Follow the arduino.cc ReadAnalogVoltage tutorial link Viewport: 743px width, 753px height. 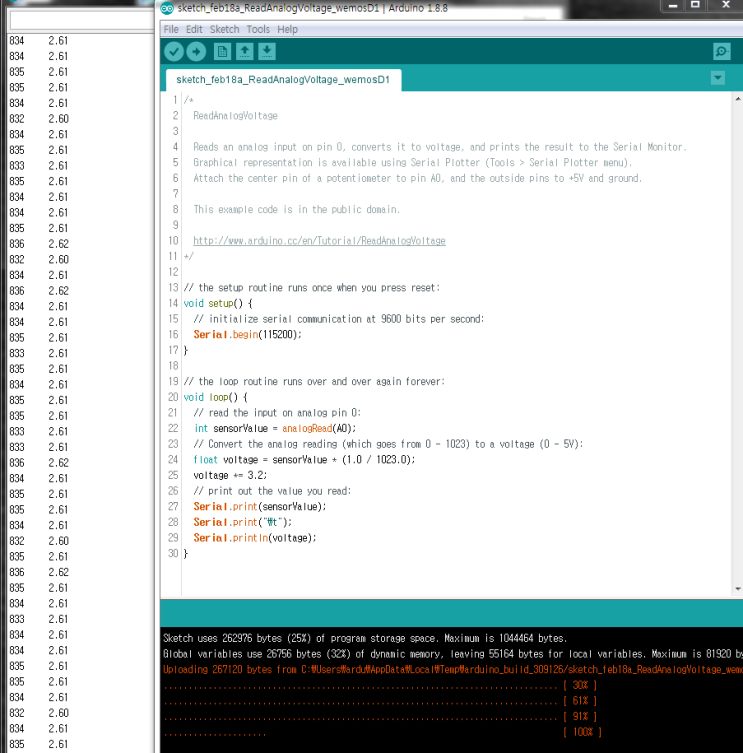click(x=319, y=241)
